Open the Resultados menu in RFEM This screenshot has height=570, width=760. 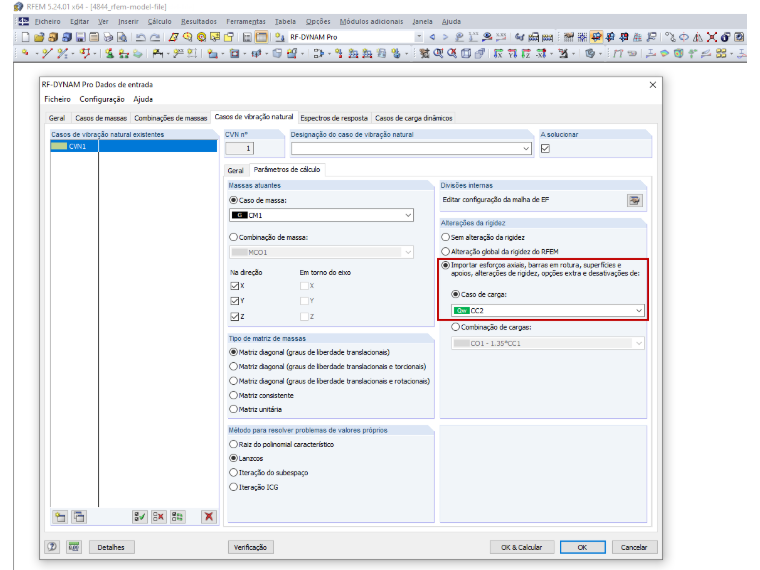click(199, 21)
